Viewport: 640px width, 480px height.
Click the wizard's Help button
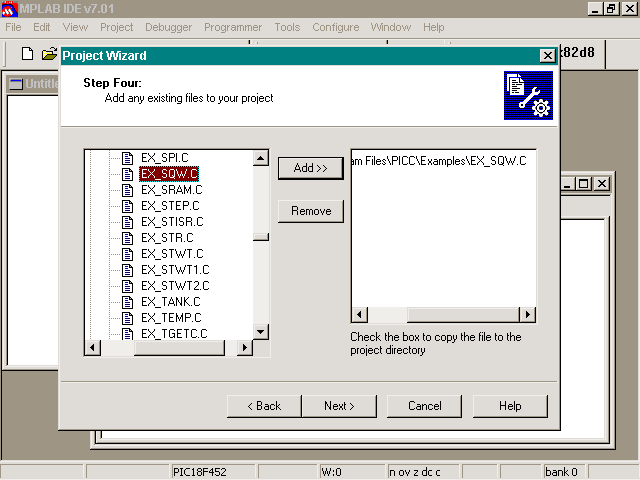pos(510,406)
